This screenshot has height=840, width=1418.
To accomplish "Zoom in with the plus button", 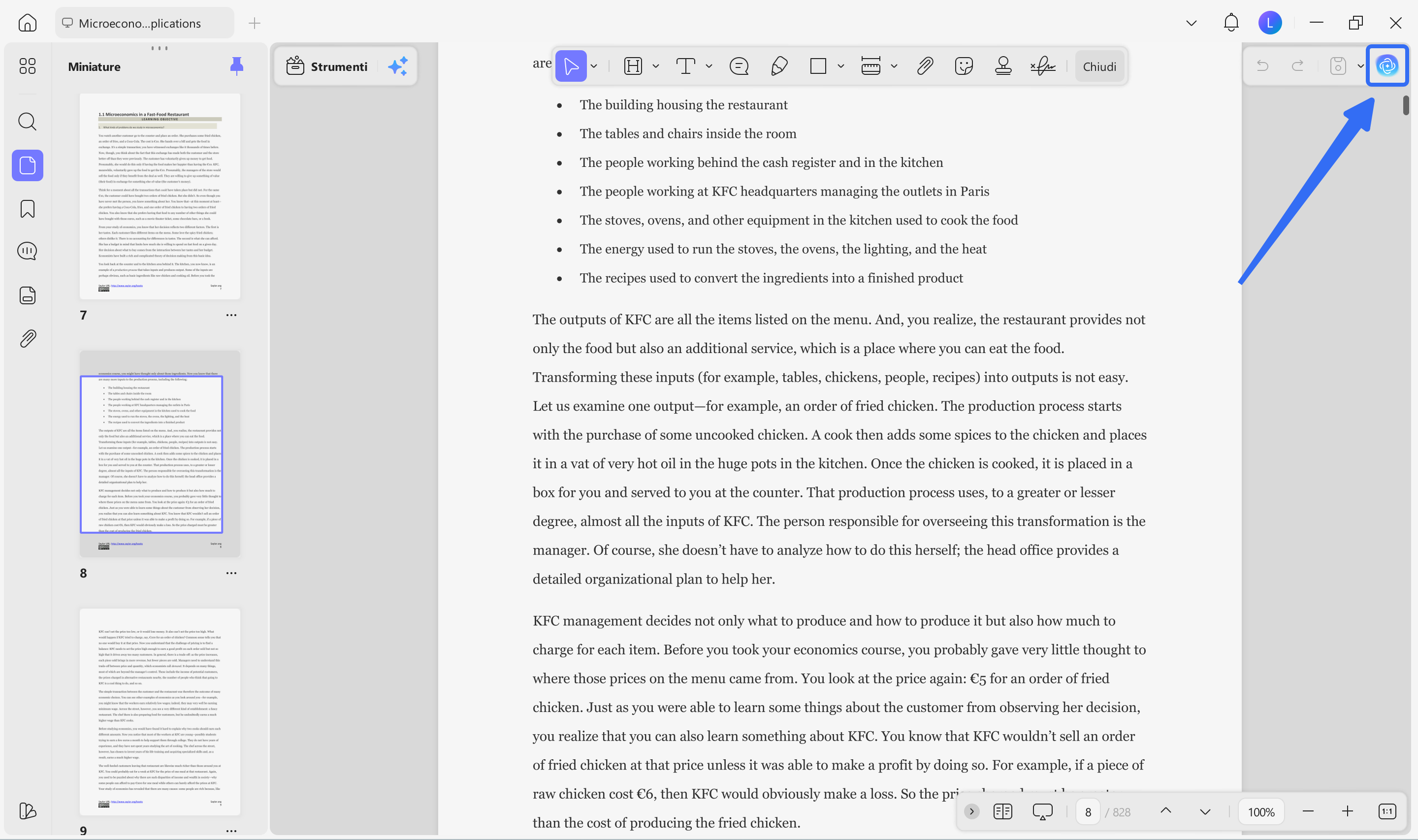I will [1347, 812].
